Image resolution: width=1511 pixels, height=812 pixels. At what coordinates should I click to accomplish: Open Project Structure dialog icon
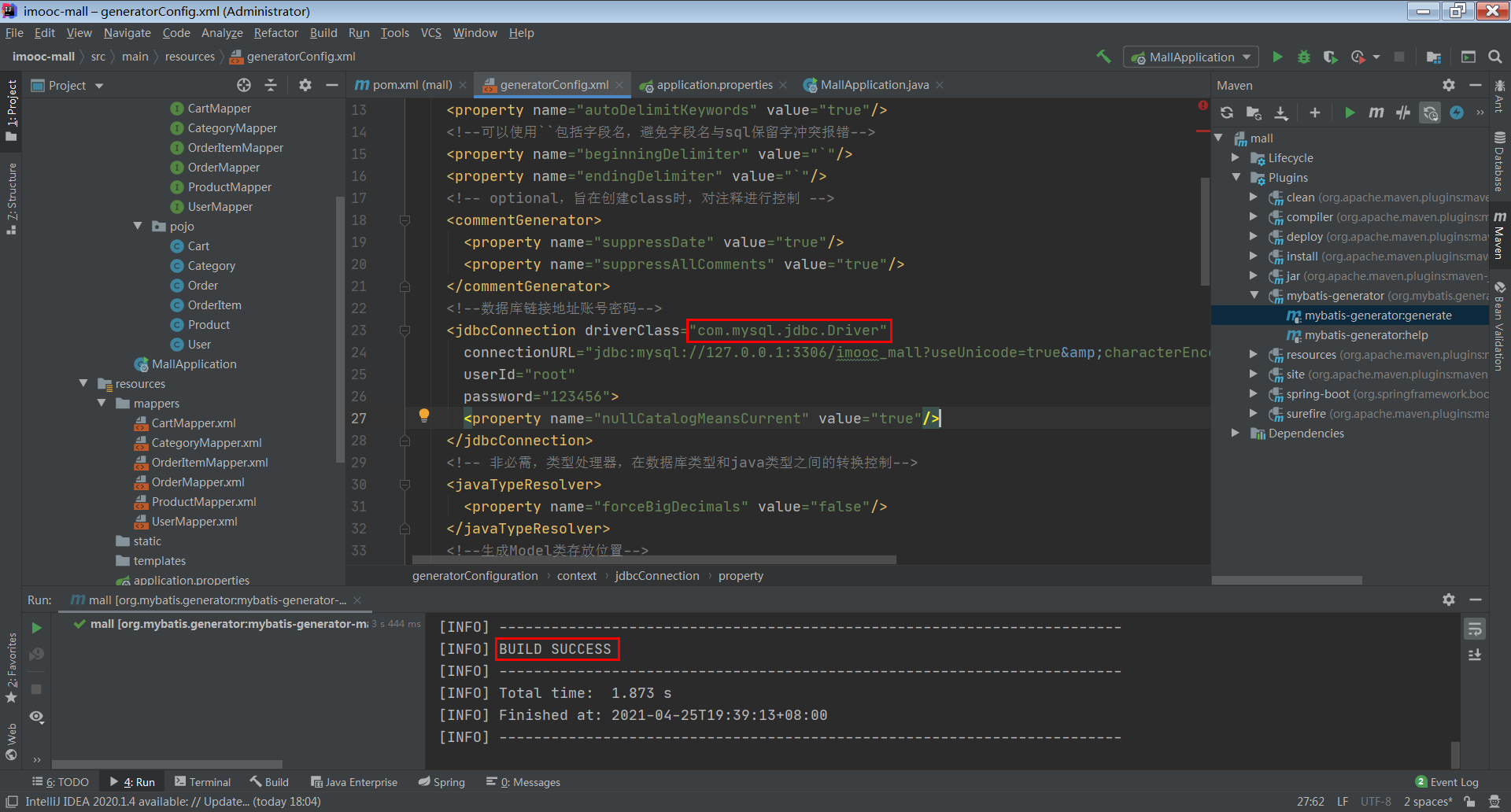[1433, 57]
